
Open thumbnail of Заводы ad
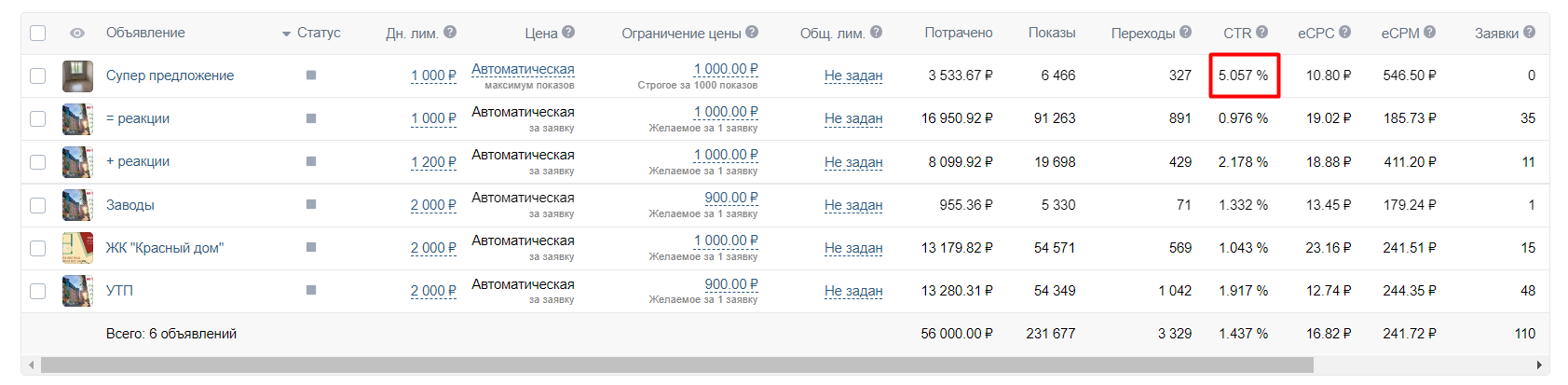coord(77,205)
